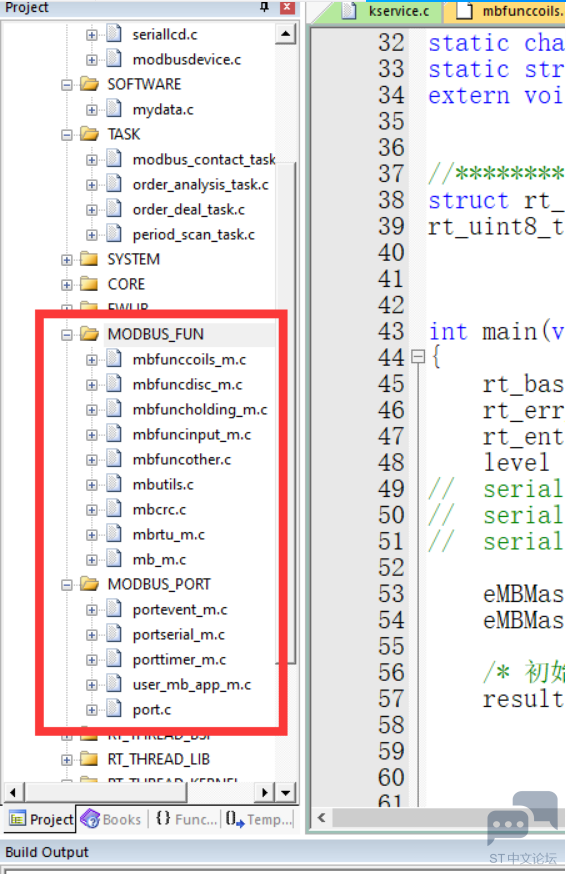The image size is (566, 874).
Task: Click the mbfuncother.c file icon
Action: click(x=114, y=459)
